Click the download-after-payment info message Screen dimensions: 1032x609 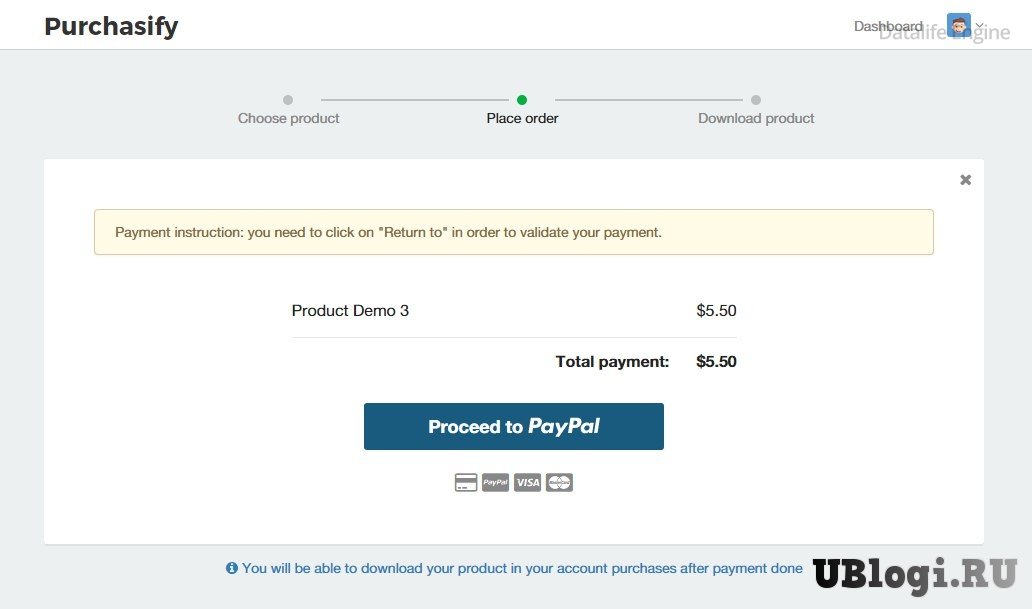pos(521,568)
